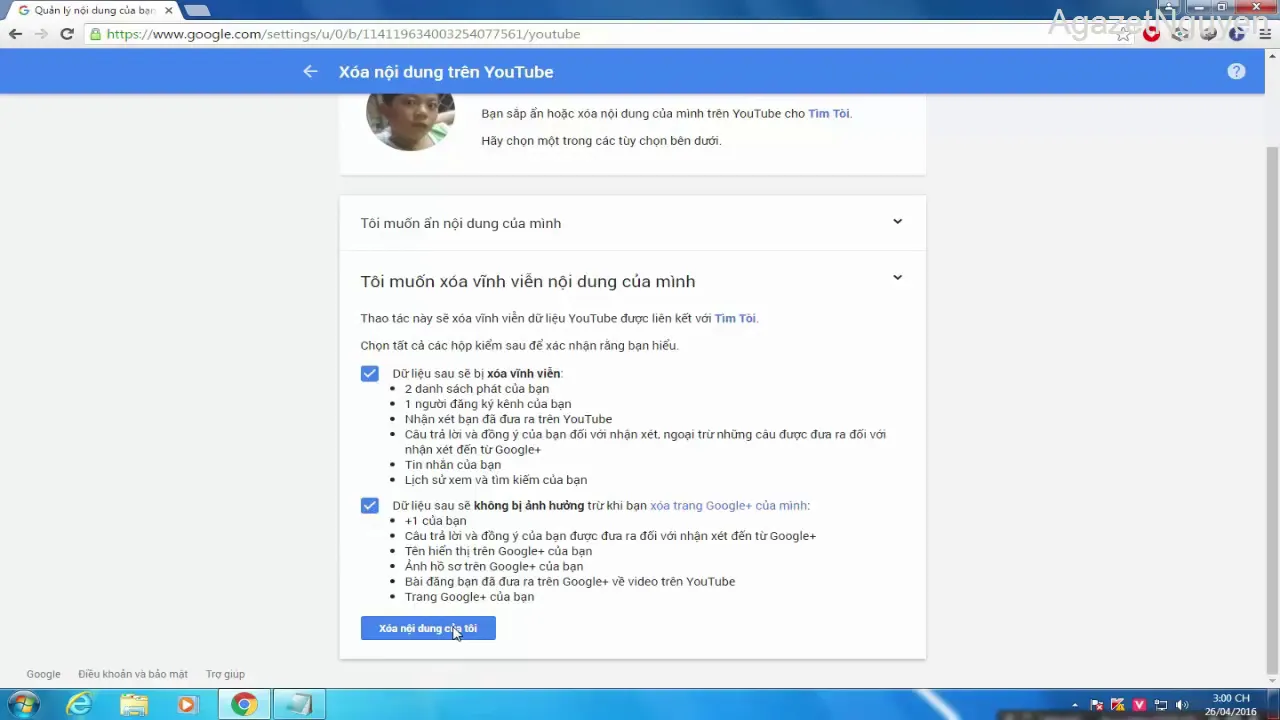Image resolution: width=1280 pixels, height=720 pixels.
Task: Click the URL address bar
Action: click(600, 34)
